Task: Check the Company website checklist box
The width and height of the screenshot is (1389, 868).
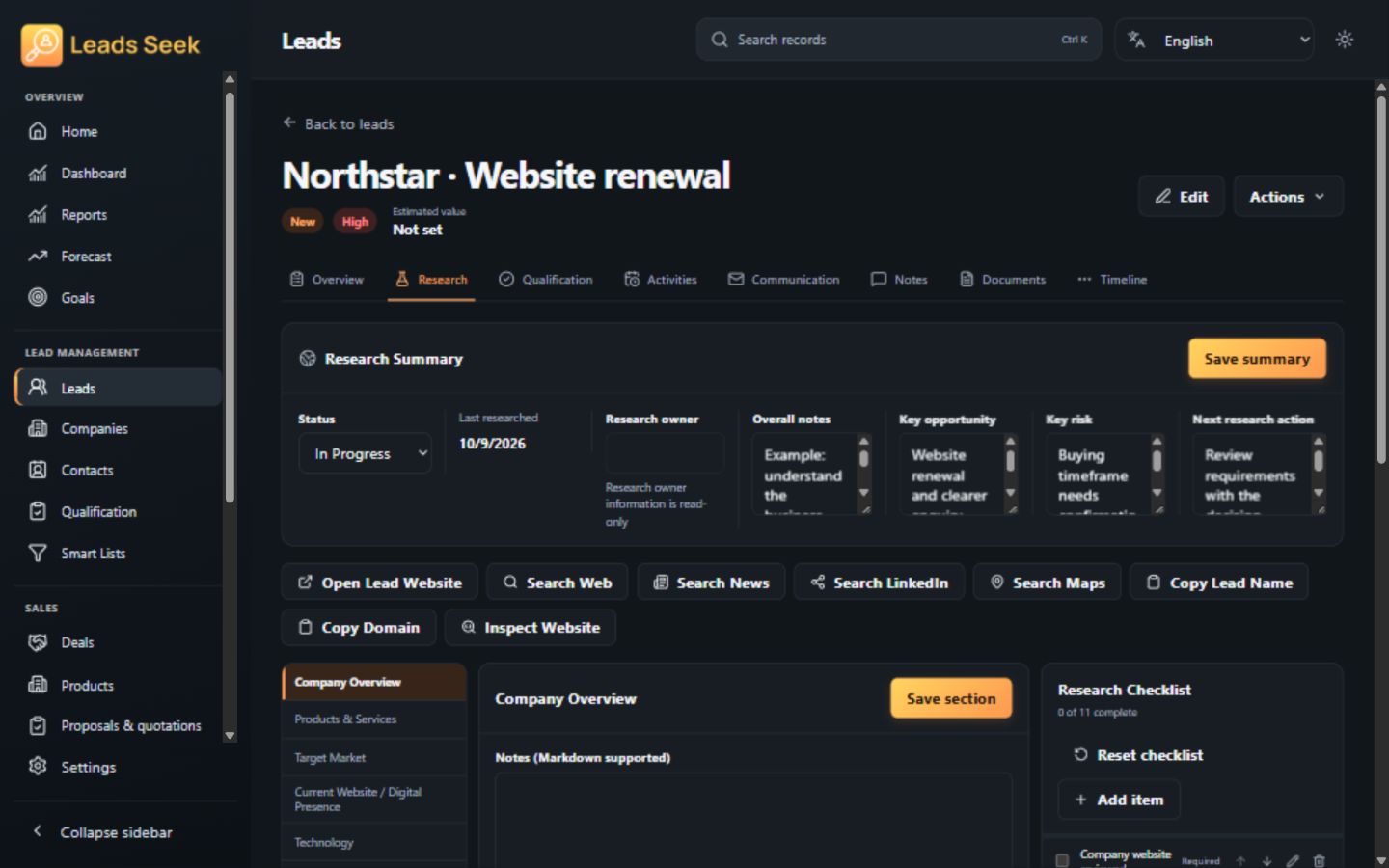Action: (1062, 859)
